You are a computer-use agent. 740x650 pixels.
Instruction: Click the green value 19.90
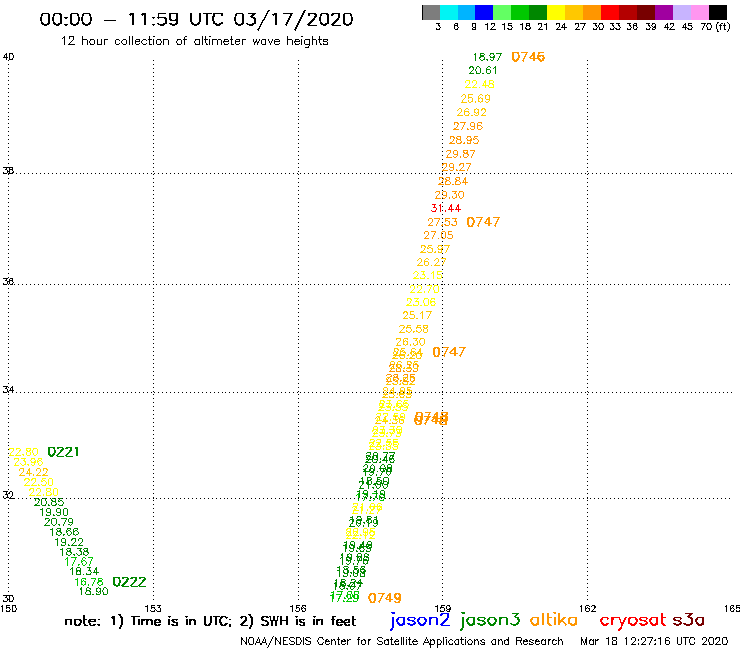coord(54,512)
